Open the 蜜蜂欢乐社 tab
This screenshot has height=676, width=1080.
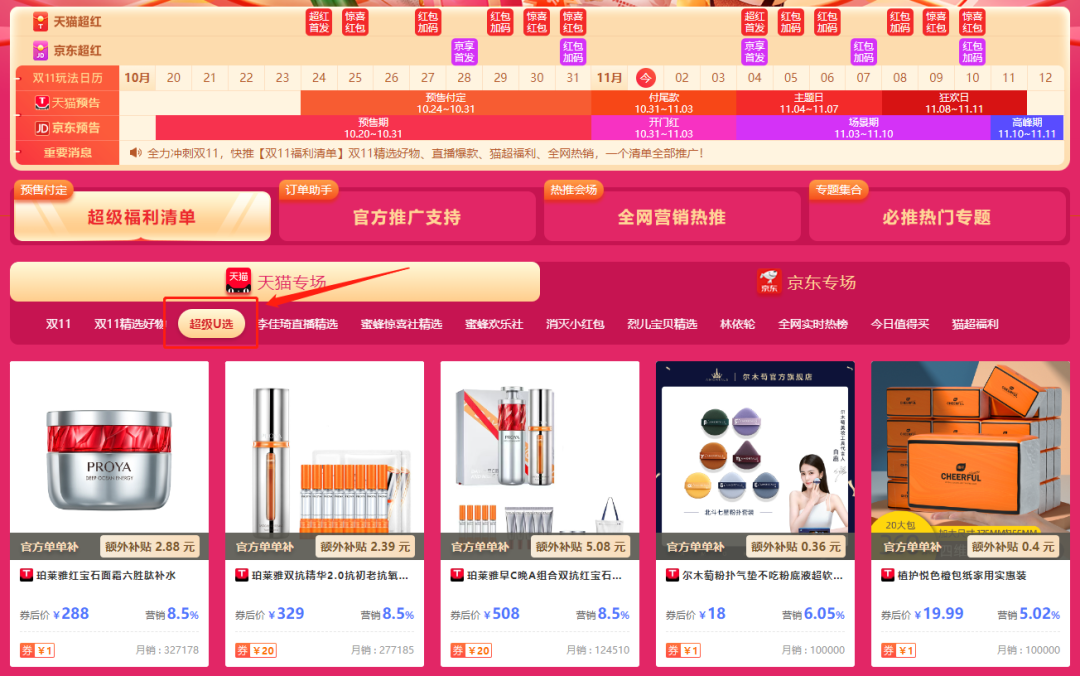[494, 324]
